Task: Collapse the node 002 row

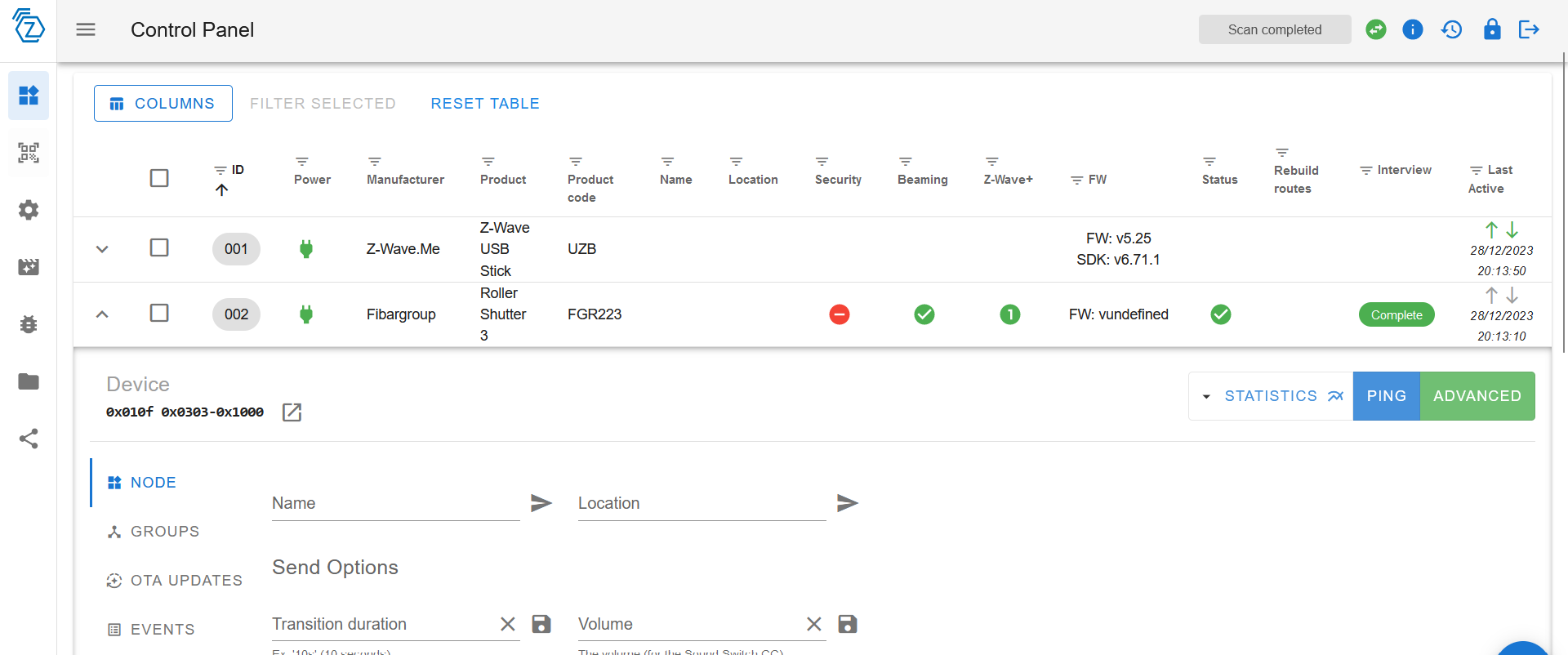Action: pos(102,314)
